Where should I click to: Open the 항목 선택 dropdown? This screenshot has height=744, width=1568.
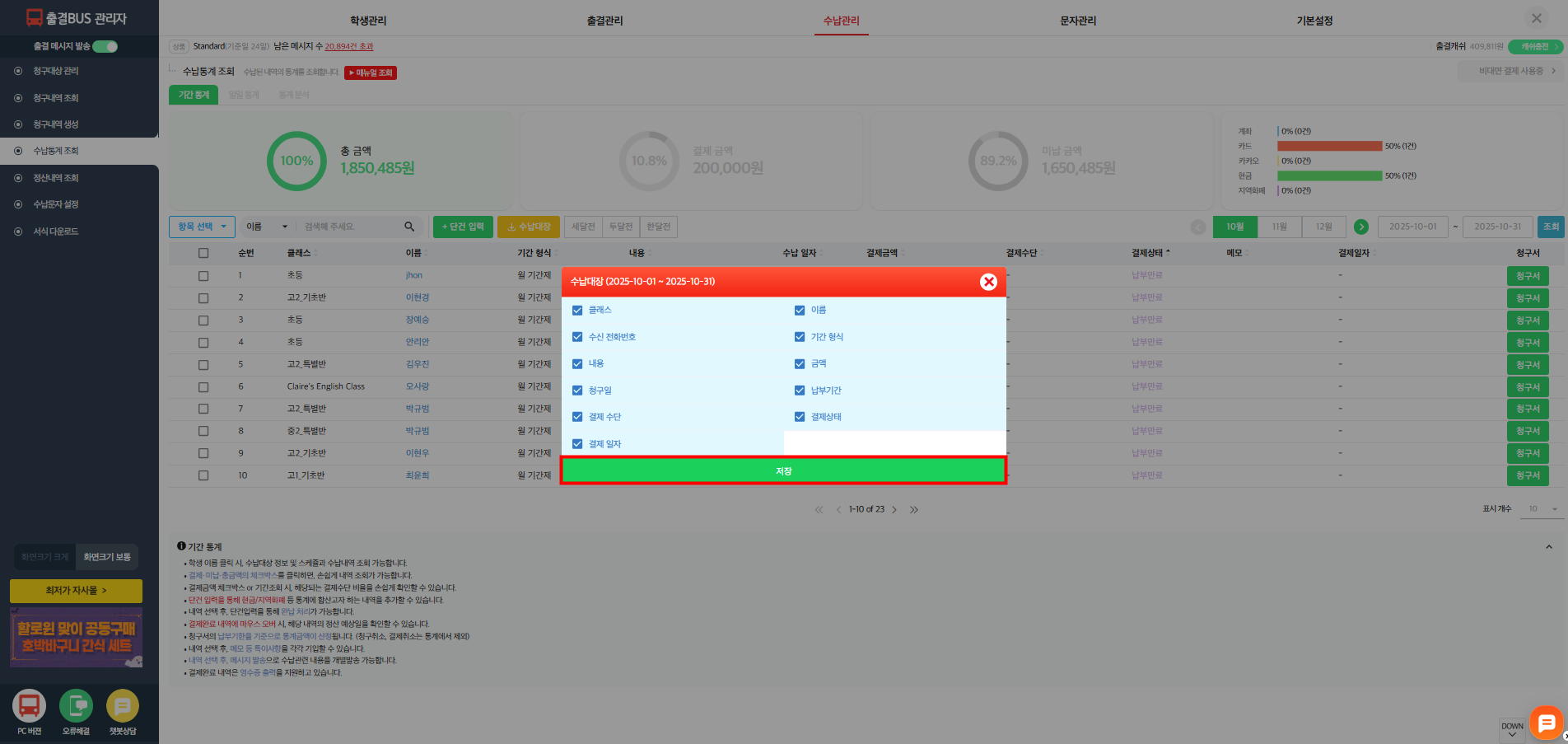coord(202,227)
